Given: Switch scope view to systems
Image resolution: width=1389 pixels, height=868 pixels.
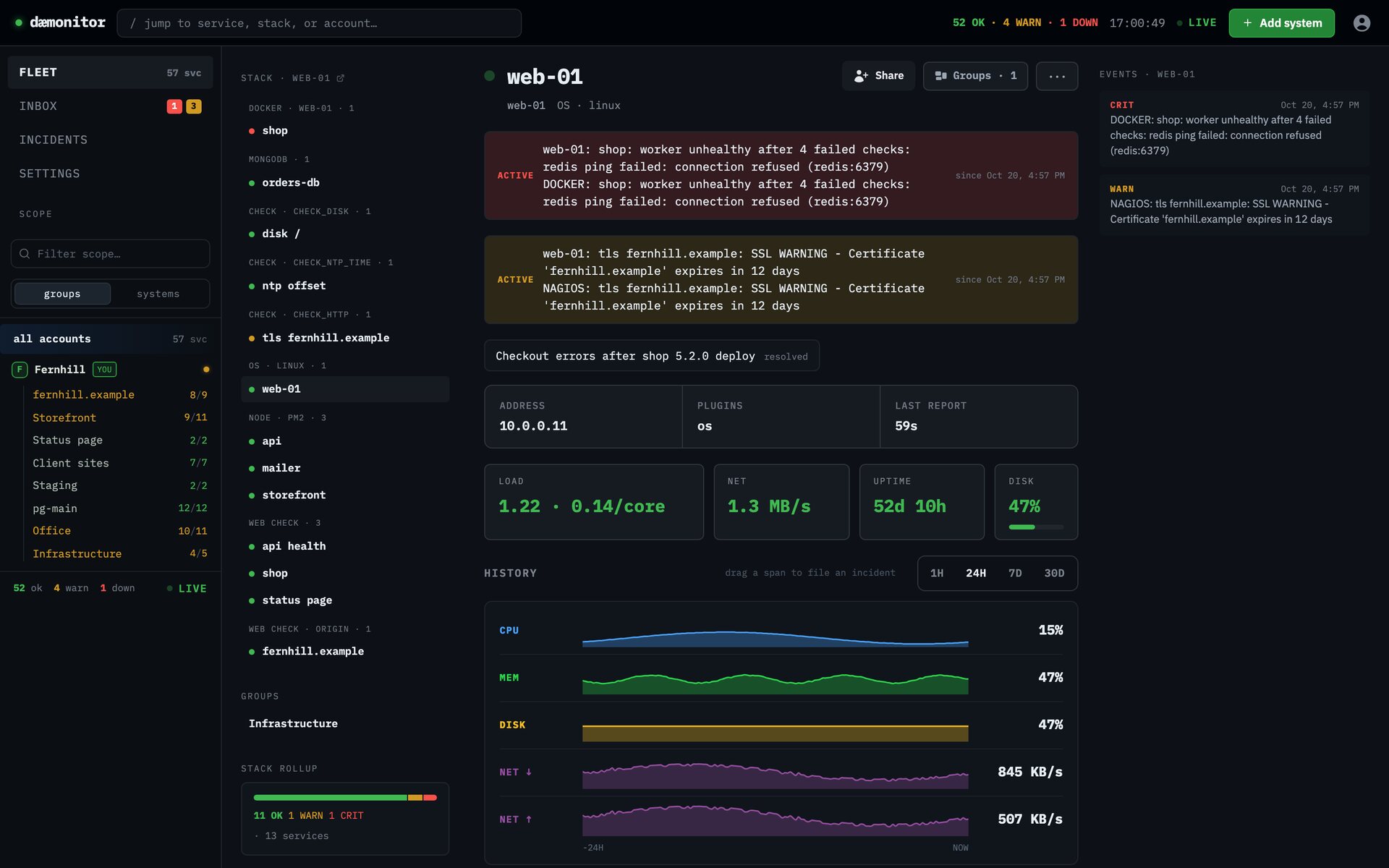Looking at the screenshot, I should [158, 294].
